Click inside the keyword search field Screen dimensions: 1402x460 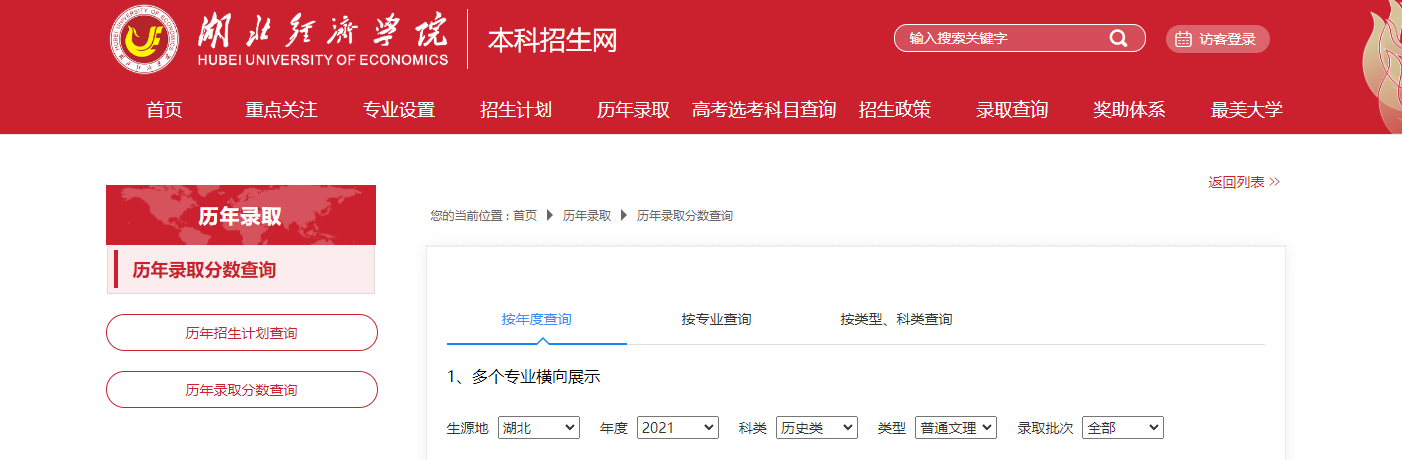click(x=1000, y=39)
